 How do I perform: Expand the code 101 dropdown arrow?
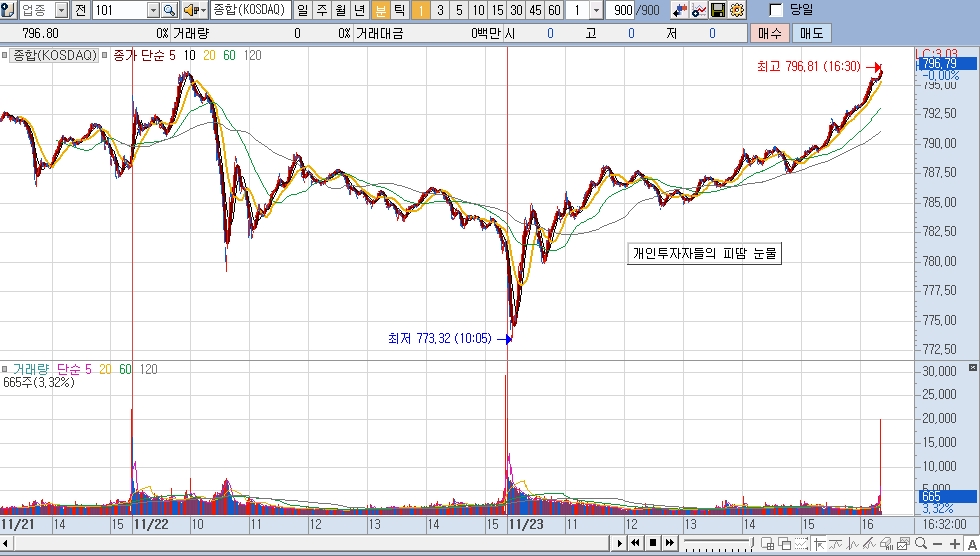pos(153,10)
